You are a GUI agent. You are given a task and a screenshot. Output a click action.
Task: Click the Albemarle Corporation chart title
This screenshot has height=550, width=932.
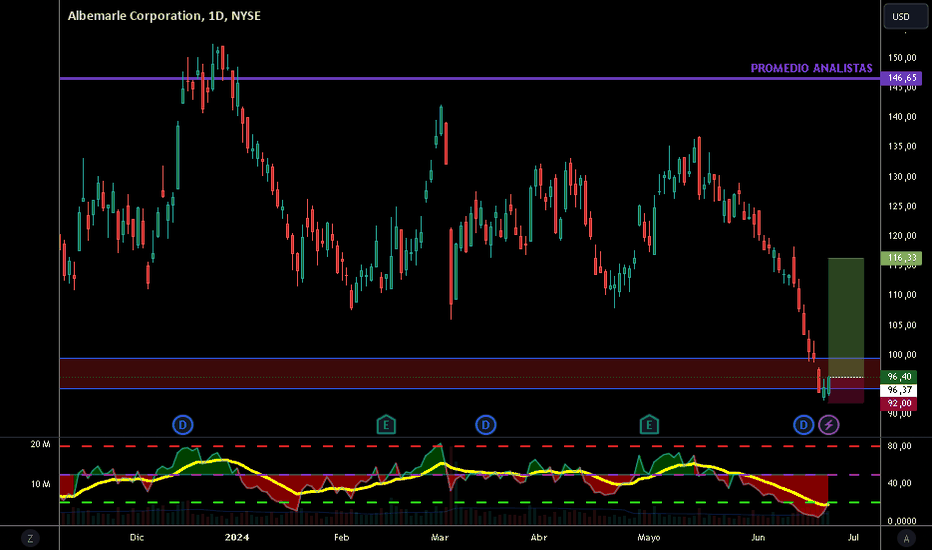click(164, 16)
